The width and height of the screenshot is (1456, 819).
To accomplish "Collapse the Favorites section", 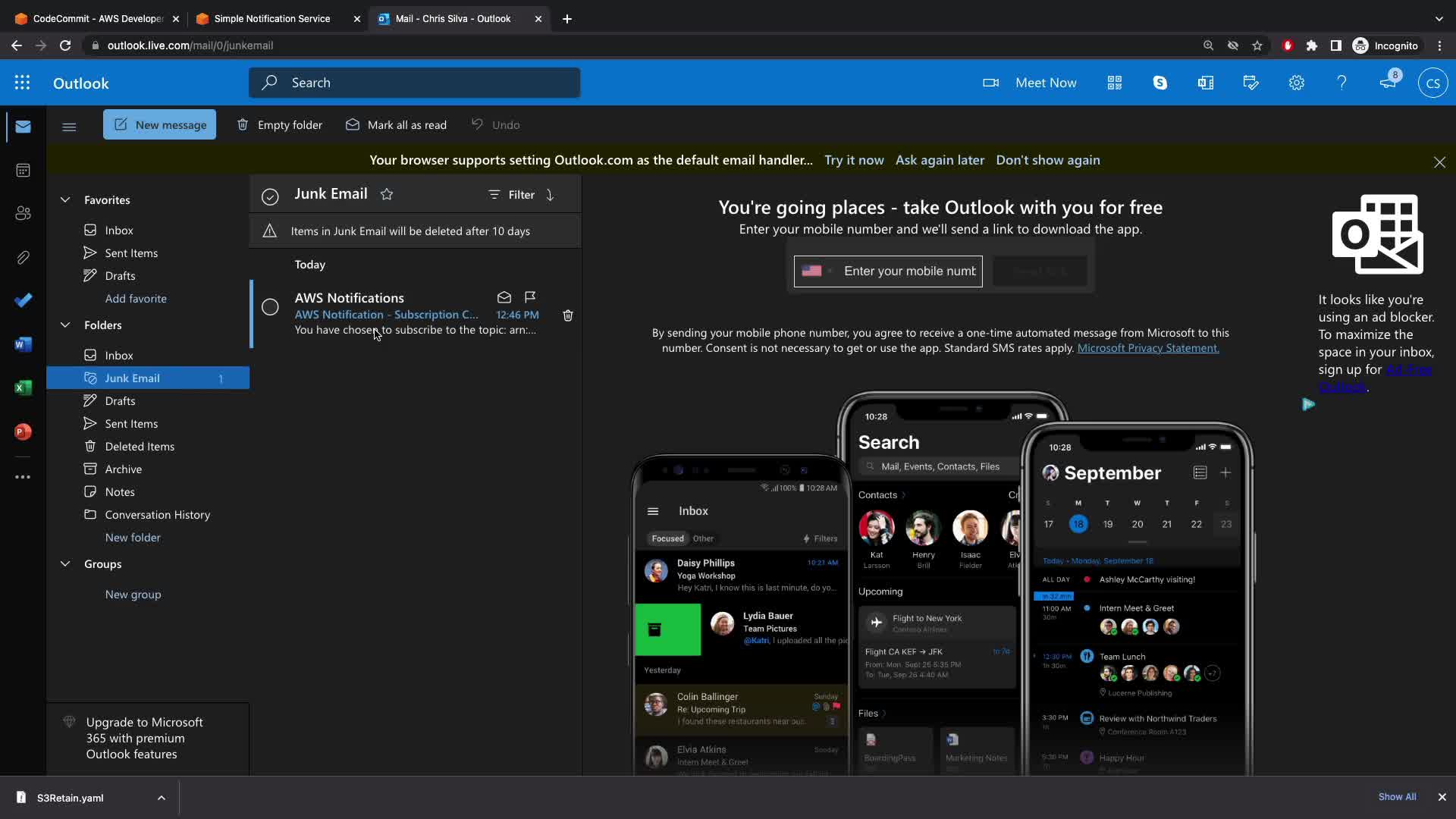I will point(65,200).
